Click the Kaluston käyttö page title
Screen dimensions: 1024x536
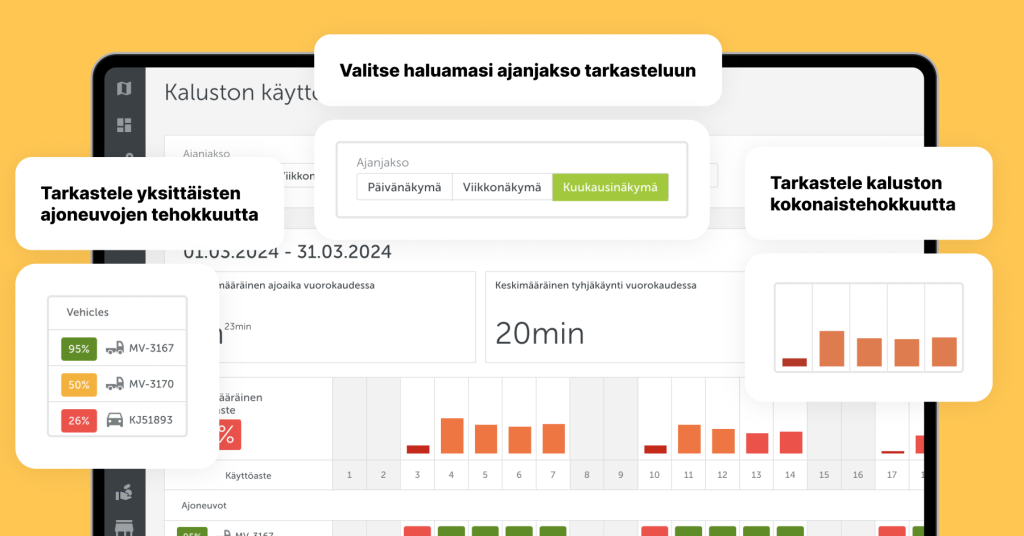(x=240, y=93)
